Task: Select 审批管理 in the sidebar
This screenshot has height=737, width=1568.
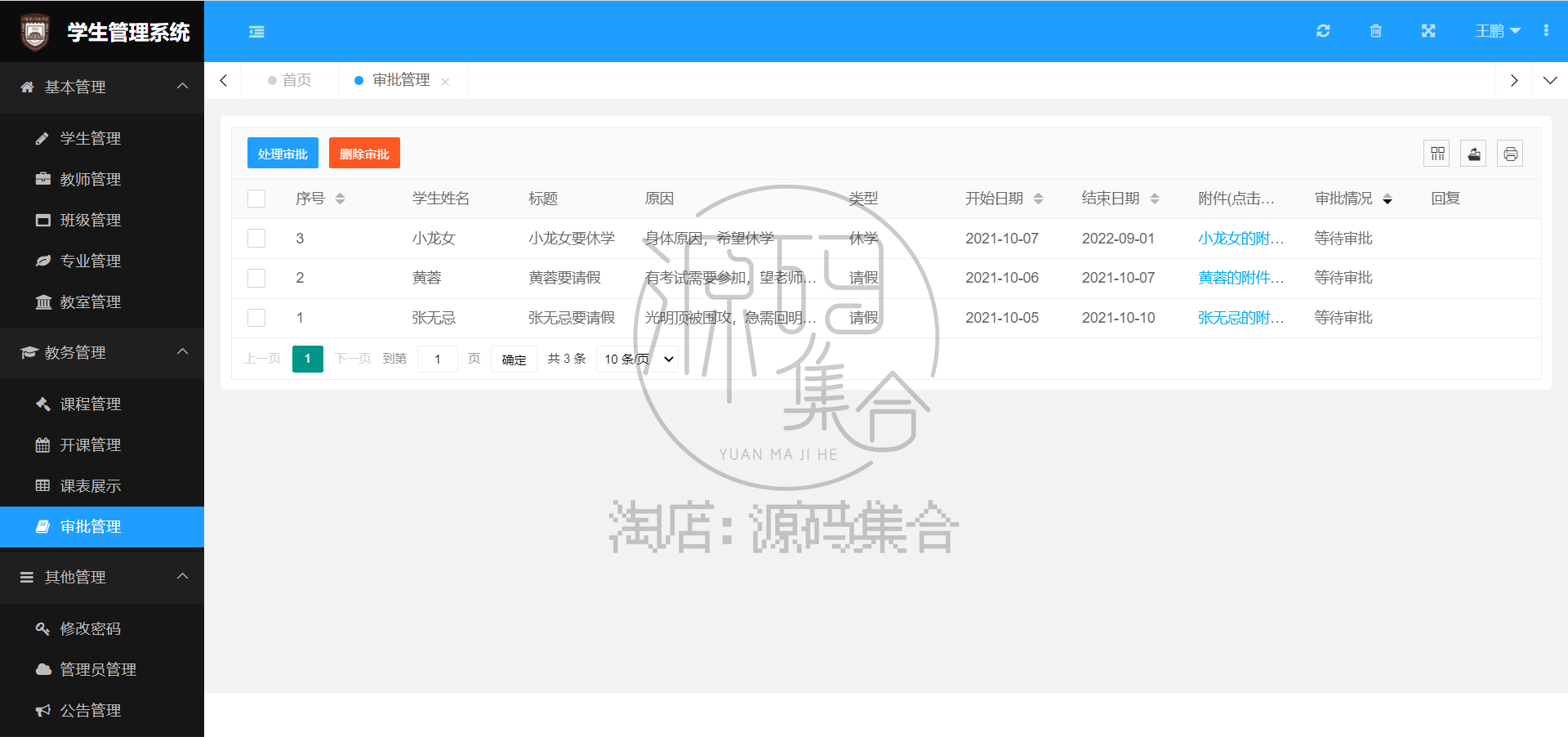Action: (x=102, y=526)
